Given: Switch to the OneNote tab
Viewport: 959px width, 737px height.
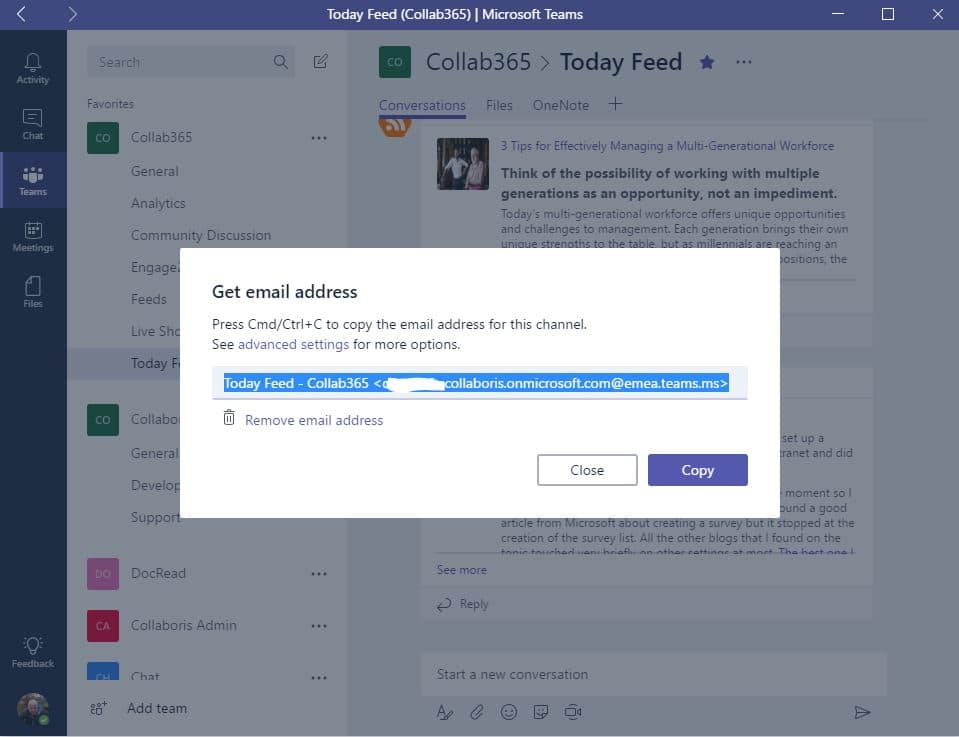Looking at the screenshot, I should click(x=560, y=105).
